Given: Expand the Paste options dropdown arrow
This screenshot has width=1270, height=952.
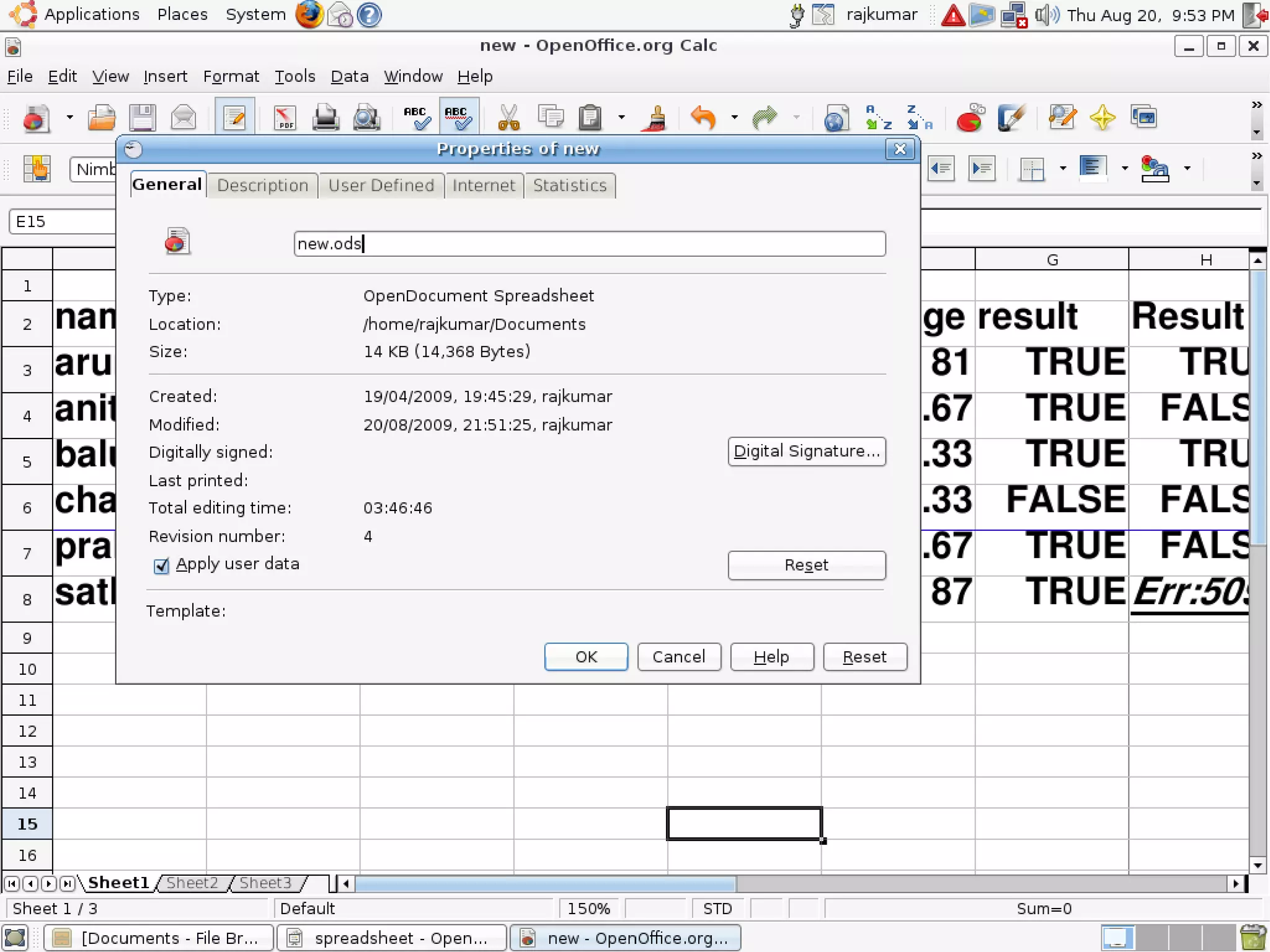Looking at the screenshot, I should pos(621,117).
